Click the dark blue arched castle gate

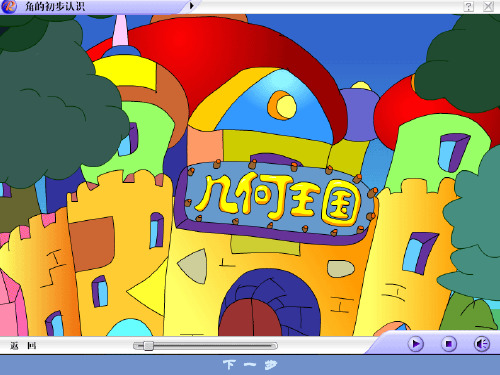tap(269, 302)
